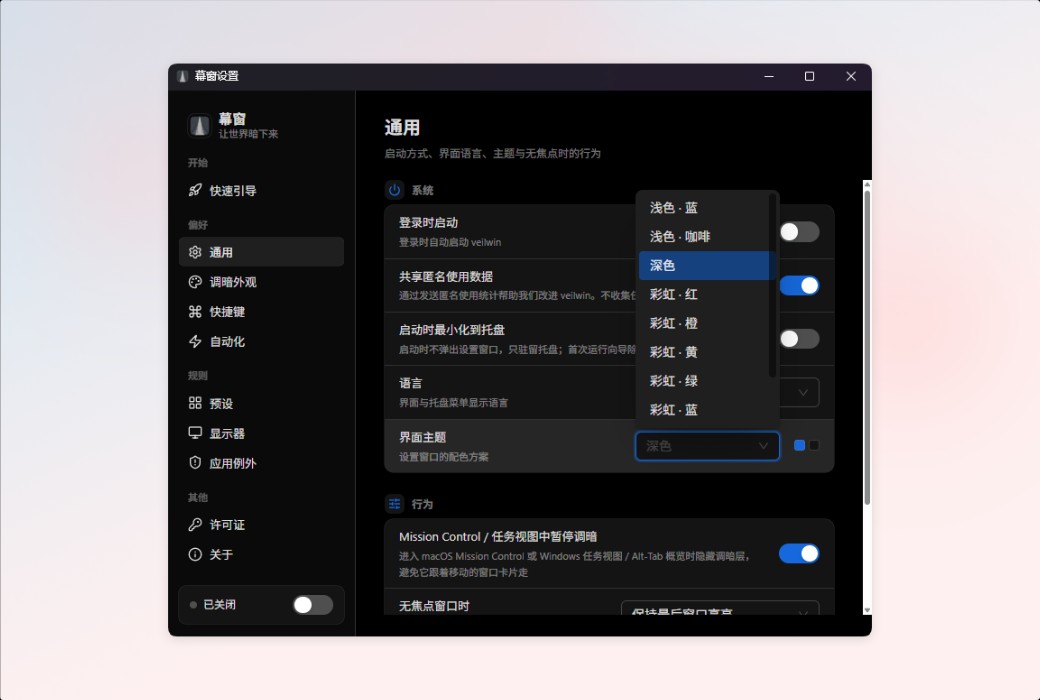Viewport: 1040px width, 700px height.
Task: Select 彩虹 · 橙 theme option
Action: tap(706, 323)
